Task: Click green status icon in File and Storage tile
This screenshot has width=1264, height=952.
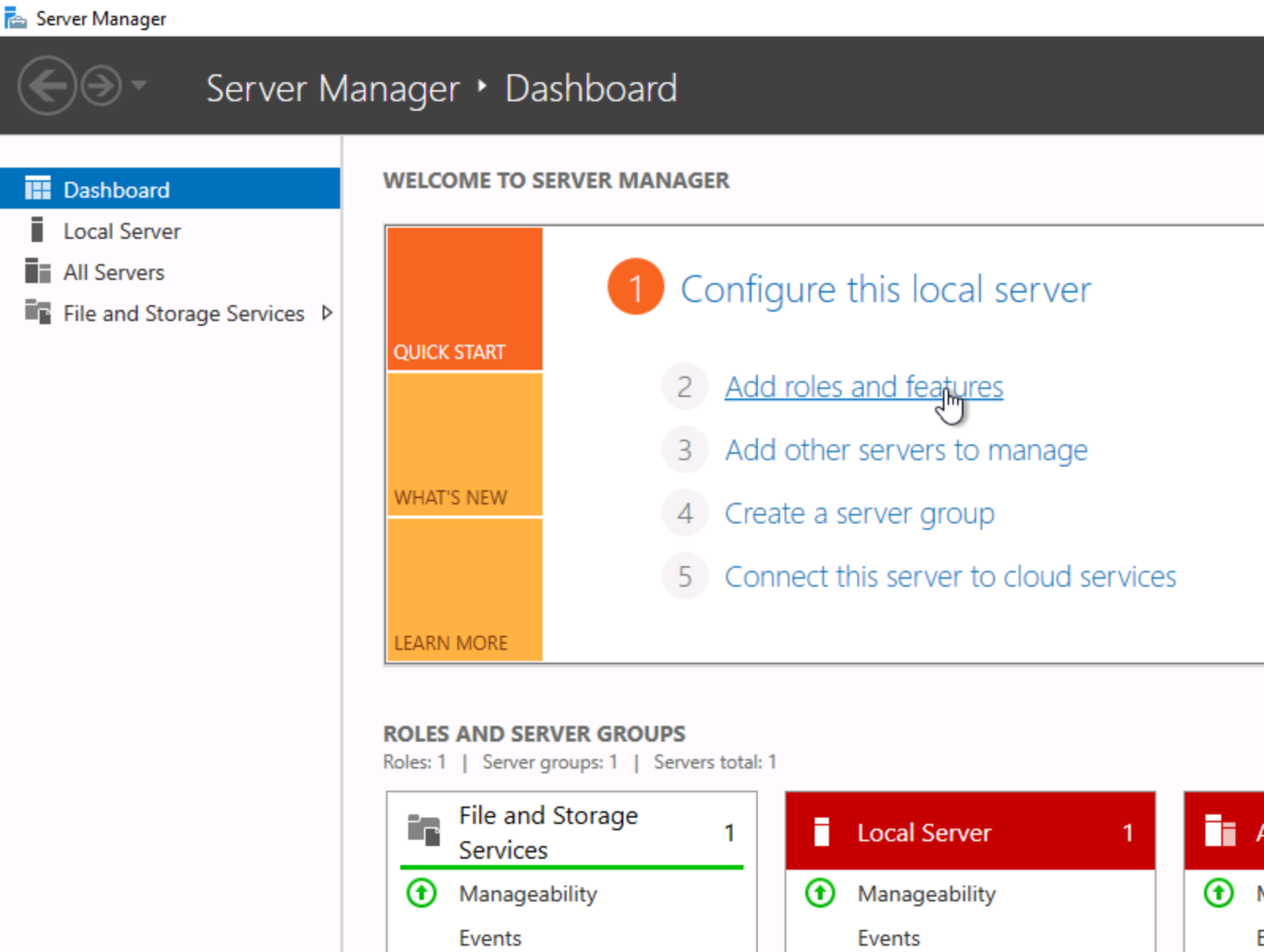Action: click(x=421, y=893)
